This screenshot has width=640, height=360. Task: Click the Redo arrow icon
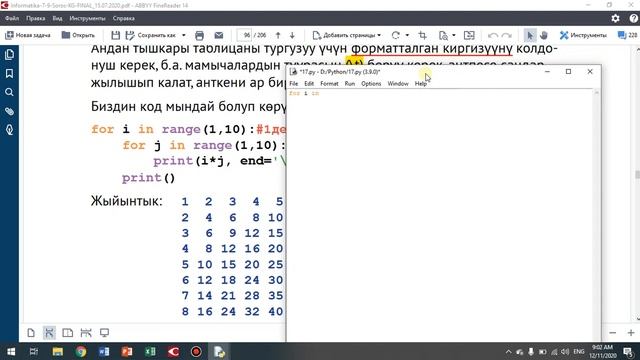pyautogui.click(x=507, y=36)
